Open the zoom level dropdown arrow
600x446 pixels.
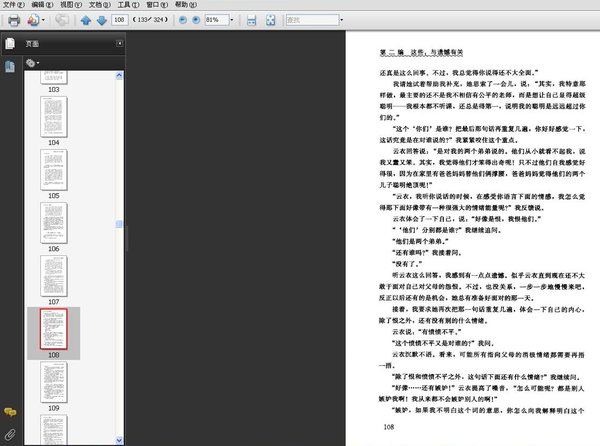click(232, 20)
